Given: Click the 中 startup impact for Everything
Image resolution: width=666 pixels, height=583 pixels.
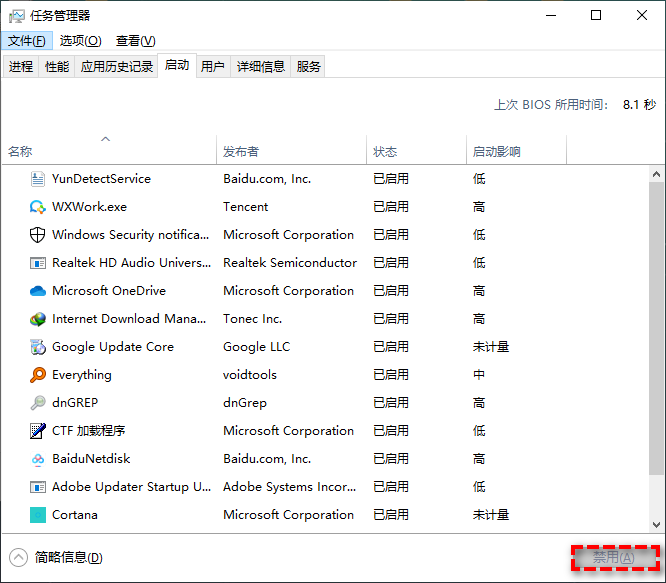Looking at the screenshot, I should [x=479, y=375].
